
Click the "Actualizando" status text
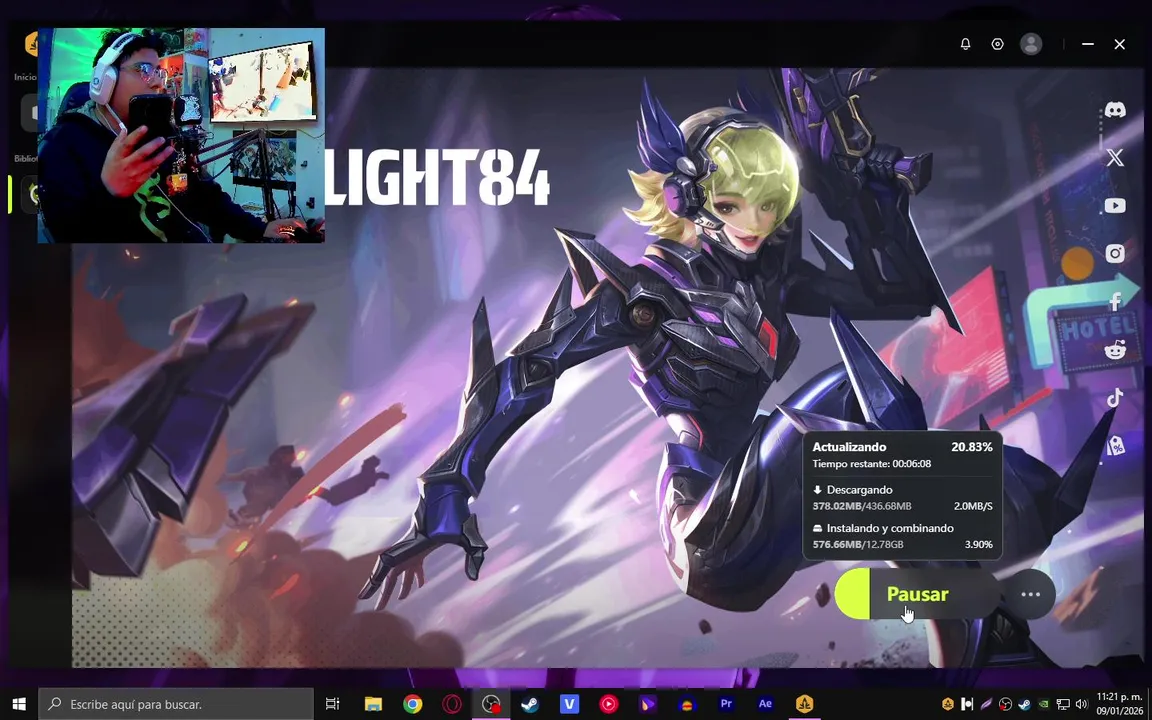pyautogui.click(x=849, y=447)
